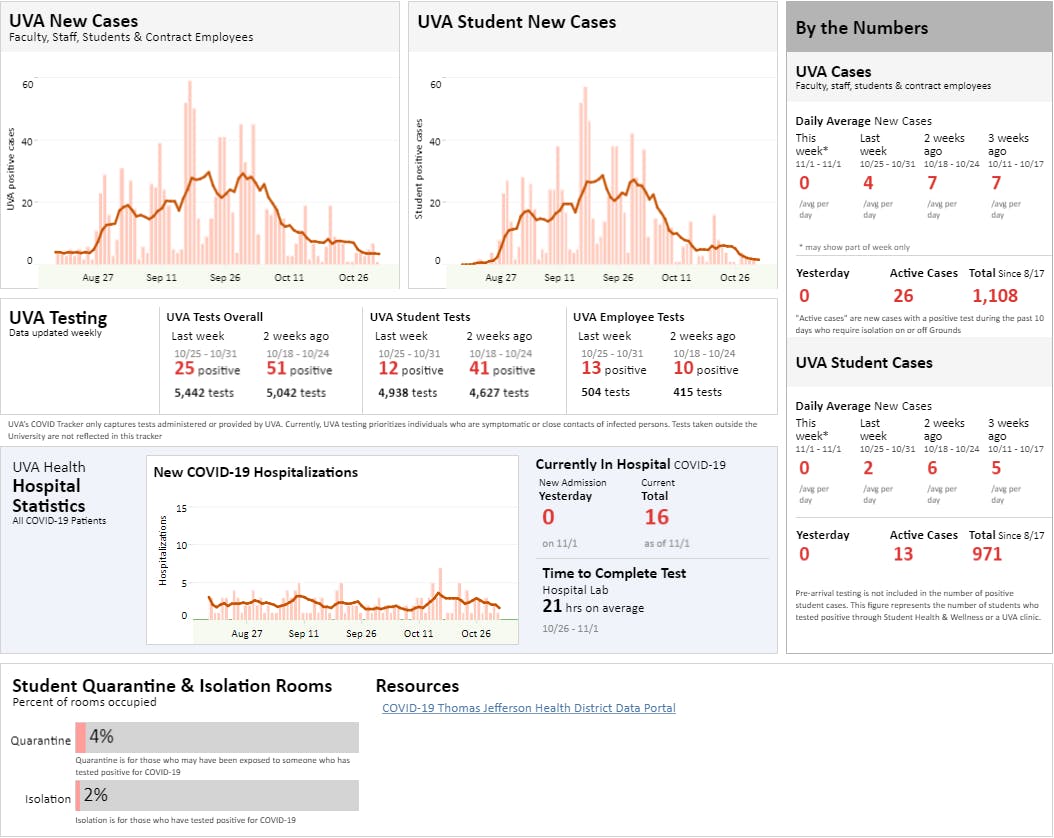Screen dimensions: 1054x838
Task: Open the Thomas Jefferson Health District Data Portal link
Action: [x=529, y=708]
